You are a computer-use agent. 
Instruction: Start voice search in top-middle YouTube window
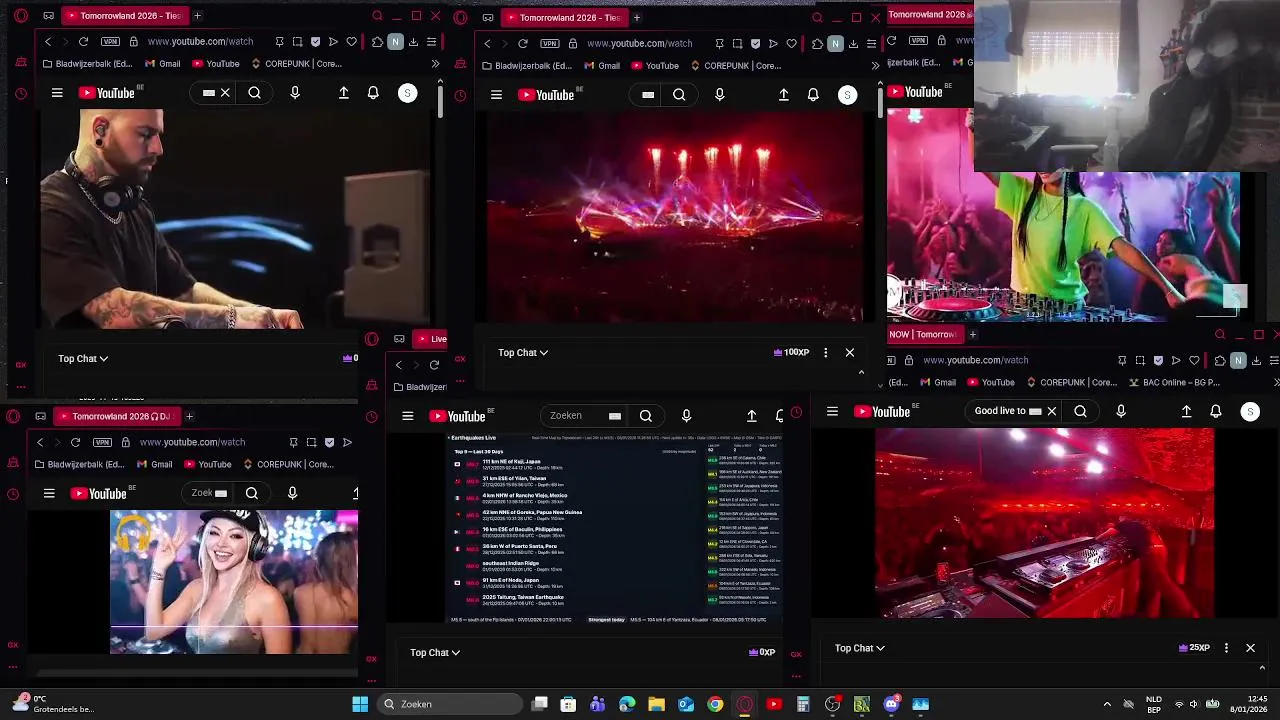coord(720,95)
